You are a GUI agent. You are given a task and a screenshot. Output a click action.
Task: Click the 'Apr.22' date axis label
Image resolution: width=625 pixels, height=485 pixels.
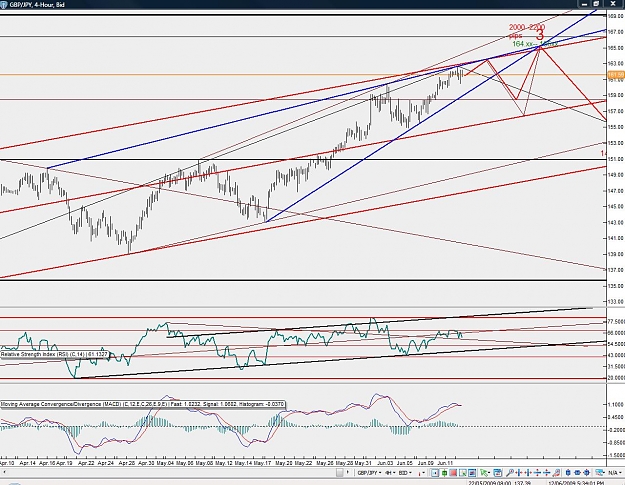pyautogui.click(x=86, y=463)
